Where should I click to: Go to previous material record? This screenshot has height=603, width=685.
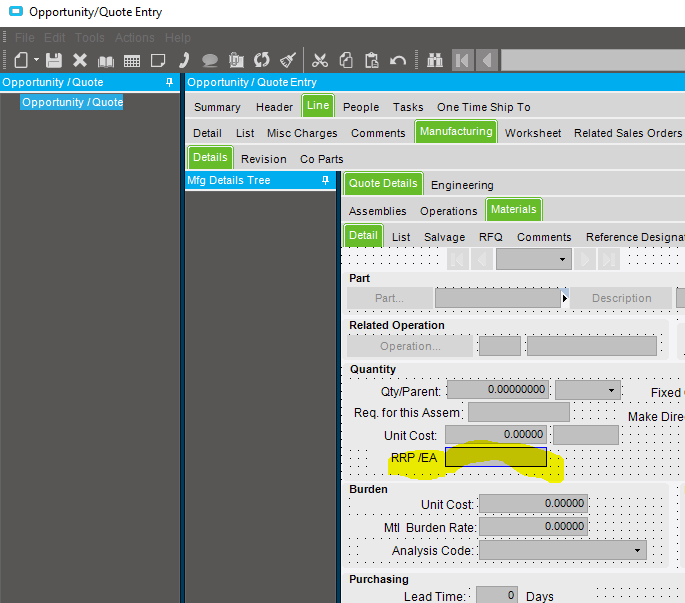[482, 260]
